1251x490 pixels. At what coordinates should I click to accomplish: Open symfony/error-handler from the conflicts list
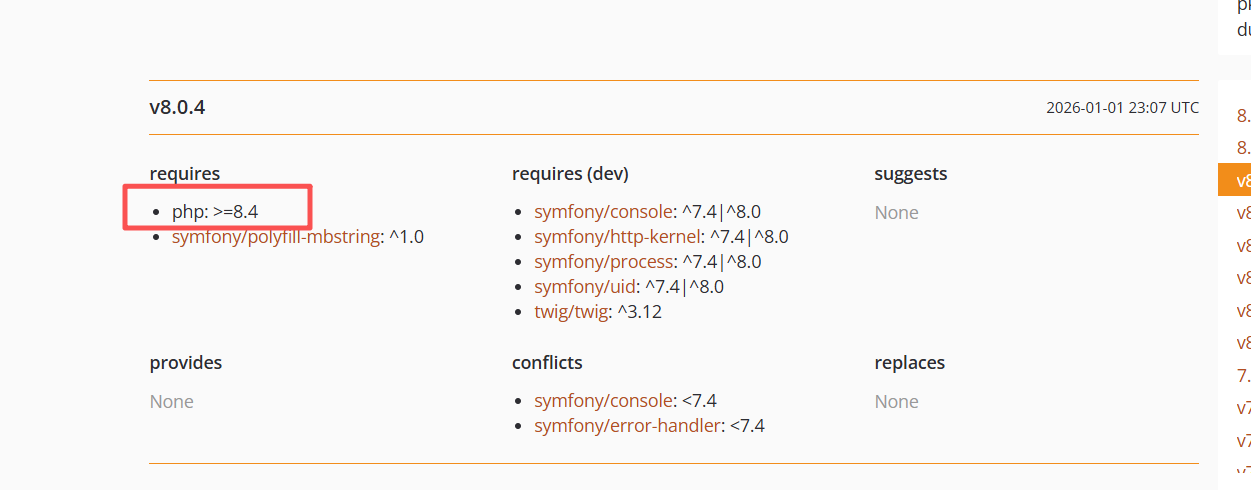pyautogui.click(x=627, y=426)
